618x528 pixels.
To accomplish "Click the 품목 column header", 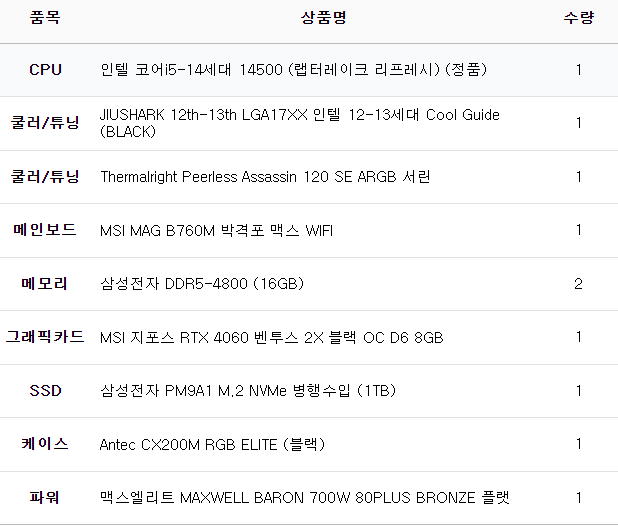I will (x=45, y=19).
